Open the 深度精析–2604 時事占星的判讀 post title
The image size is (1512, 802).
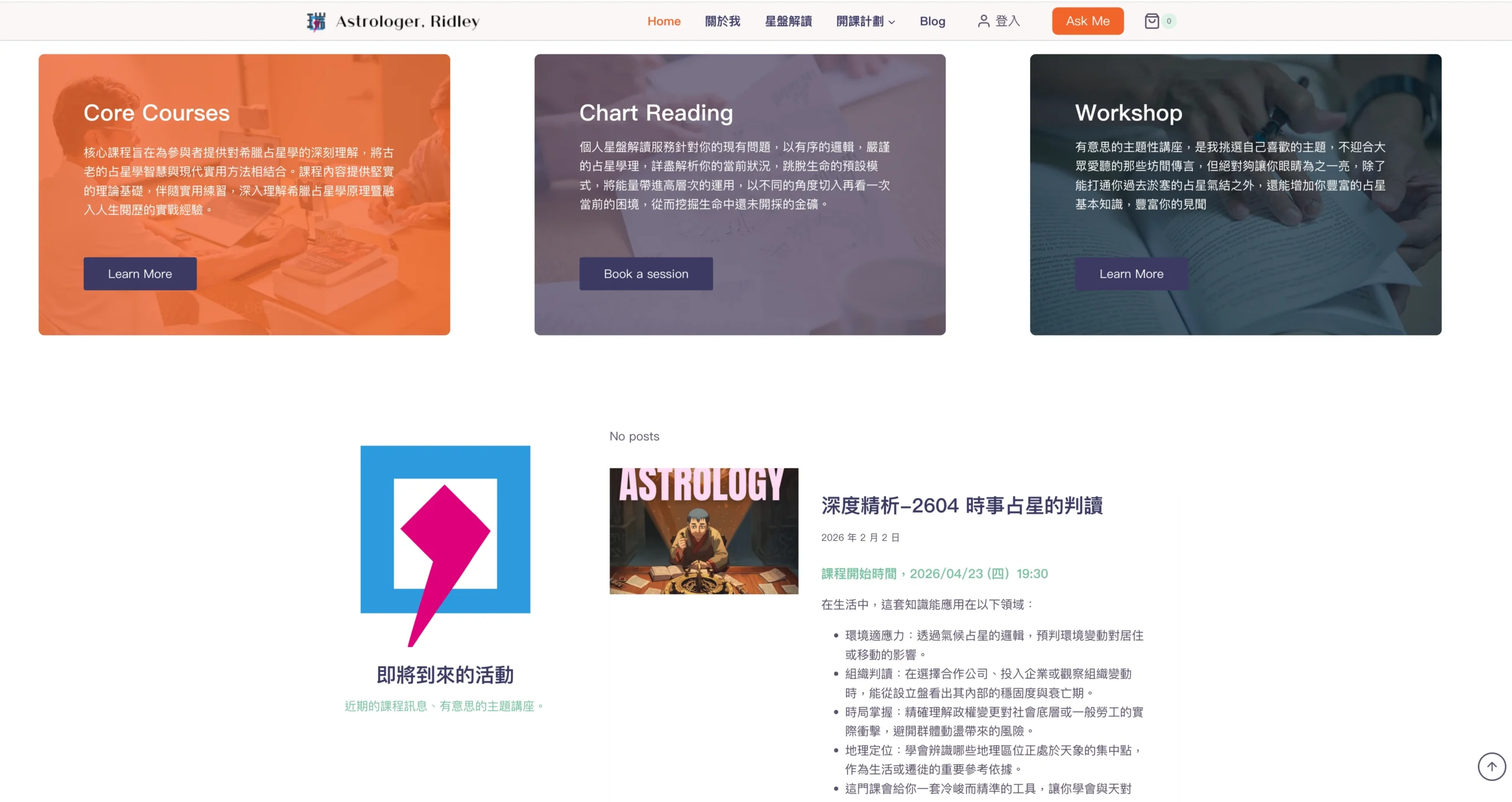tap(962, 506)
